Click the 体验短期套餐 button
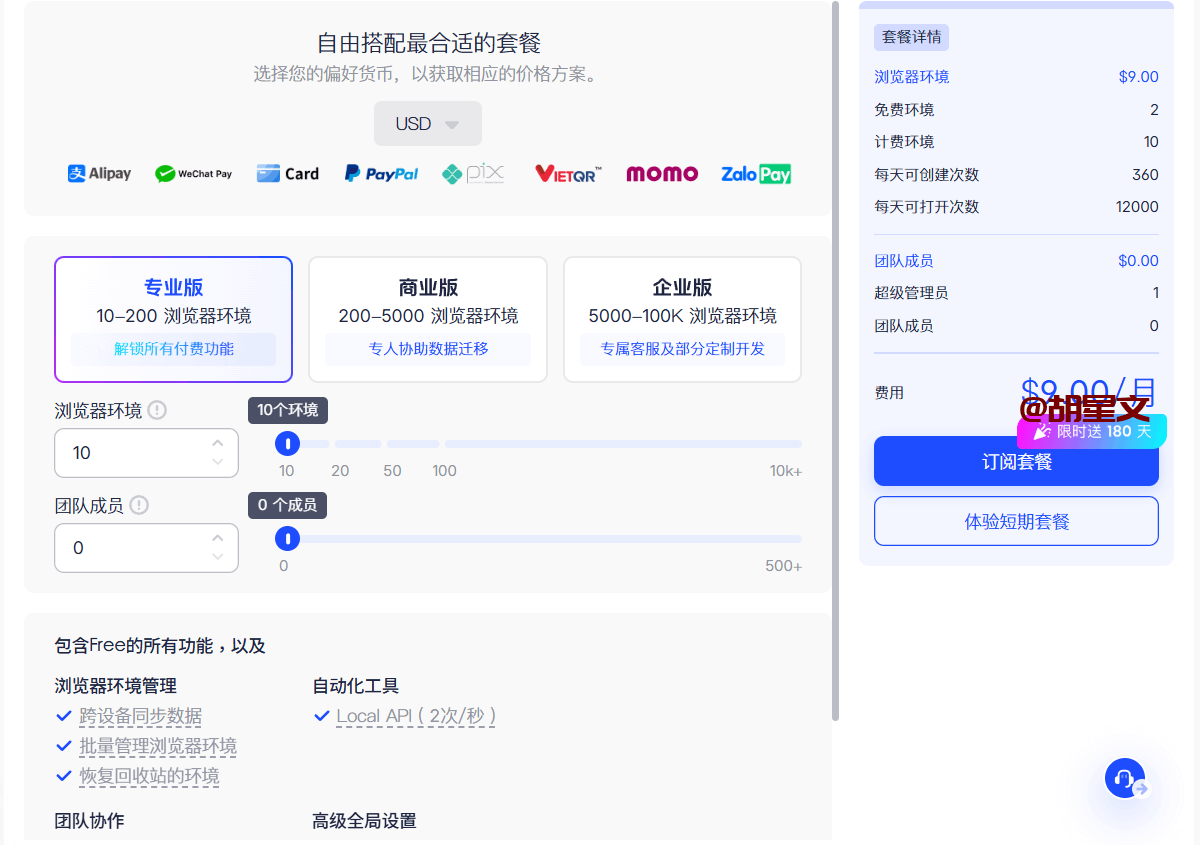Image resolution: width=1200 pixels, height=845 pixels. coord(1016,521)
